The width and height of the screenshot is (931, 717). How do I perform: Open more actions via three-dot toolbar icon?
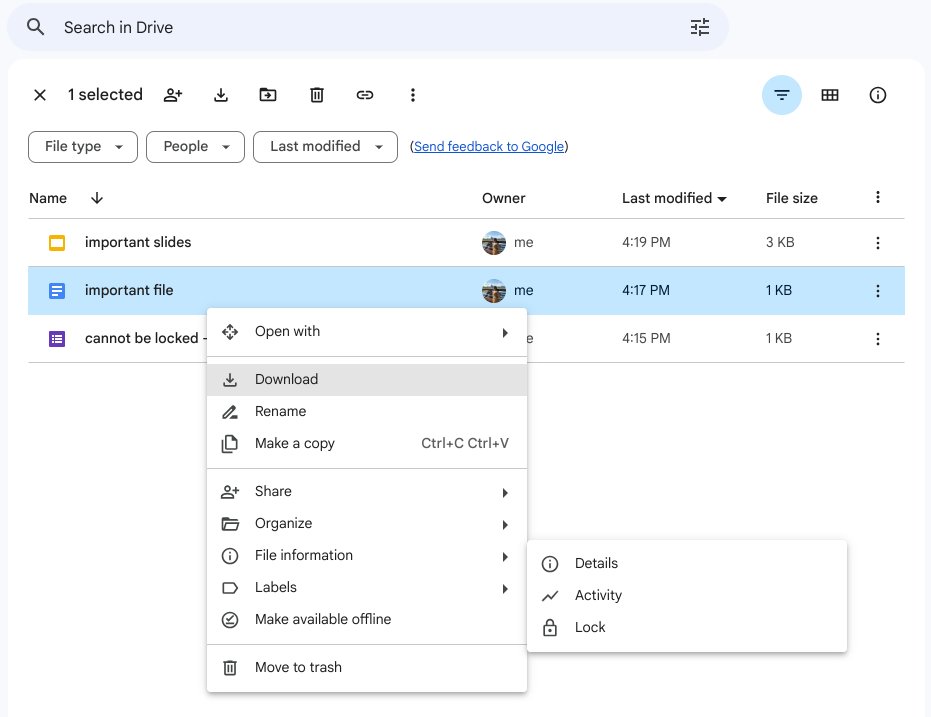412,94
